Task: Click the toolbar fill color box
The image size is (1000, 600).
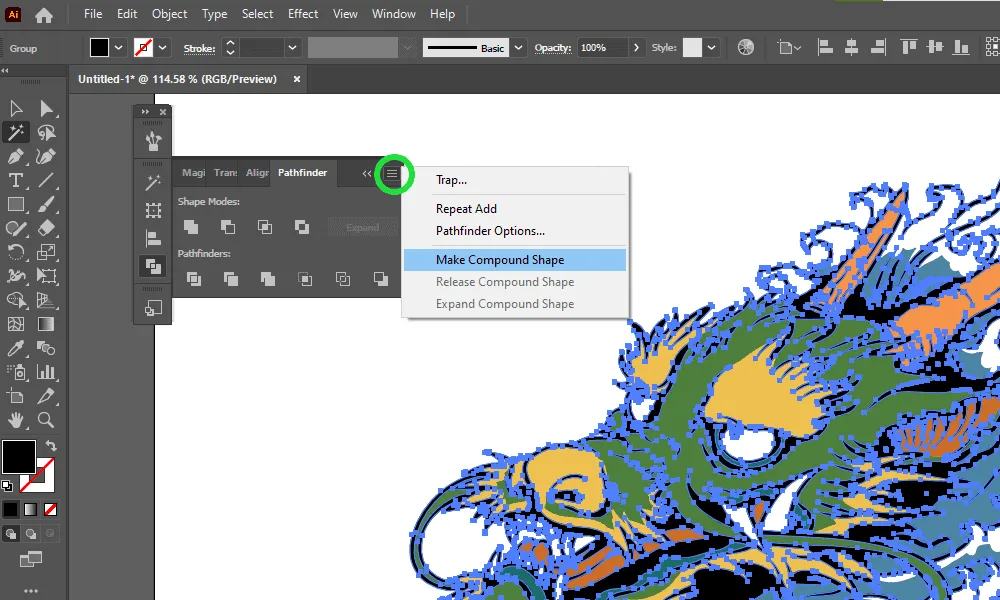Action: point(18,457)
